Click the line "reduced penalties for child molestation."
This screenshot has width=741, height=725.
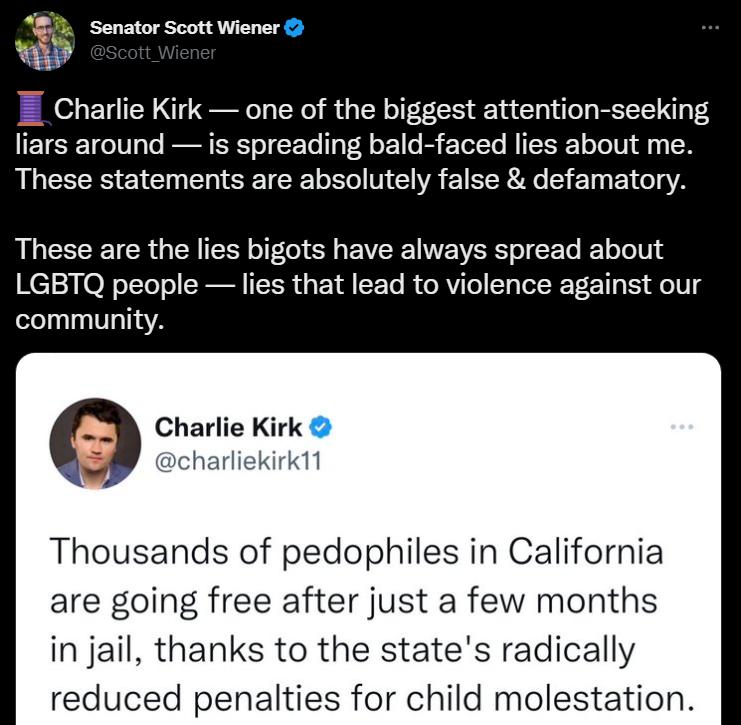(x=372, y=699)
